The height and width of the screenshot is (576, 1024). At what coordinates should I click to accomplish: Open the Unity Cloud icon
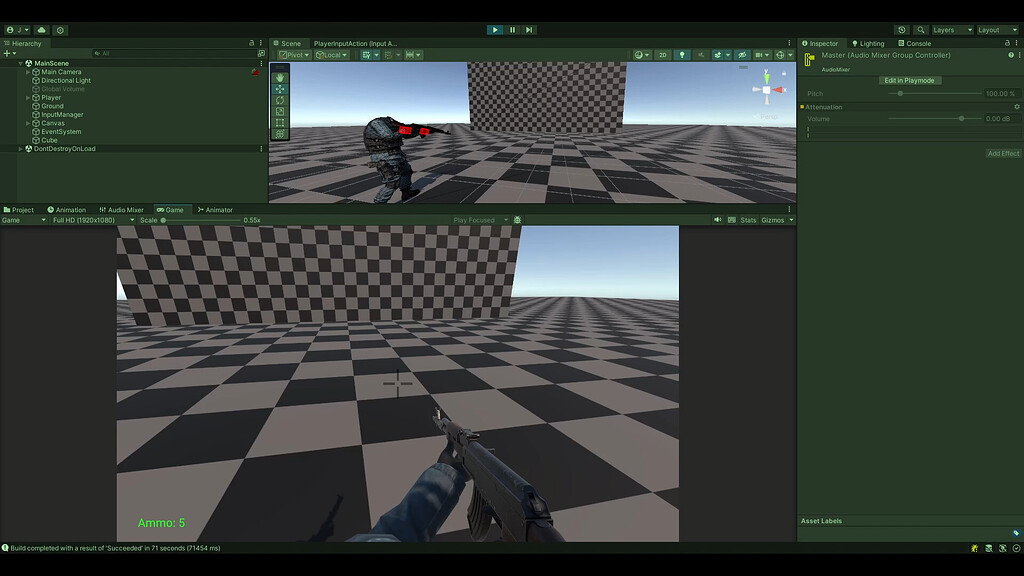[x=42, y=30]
